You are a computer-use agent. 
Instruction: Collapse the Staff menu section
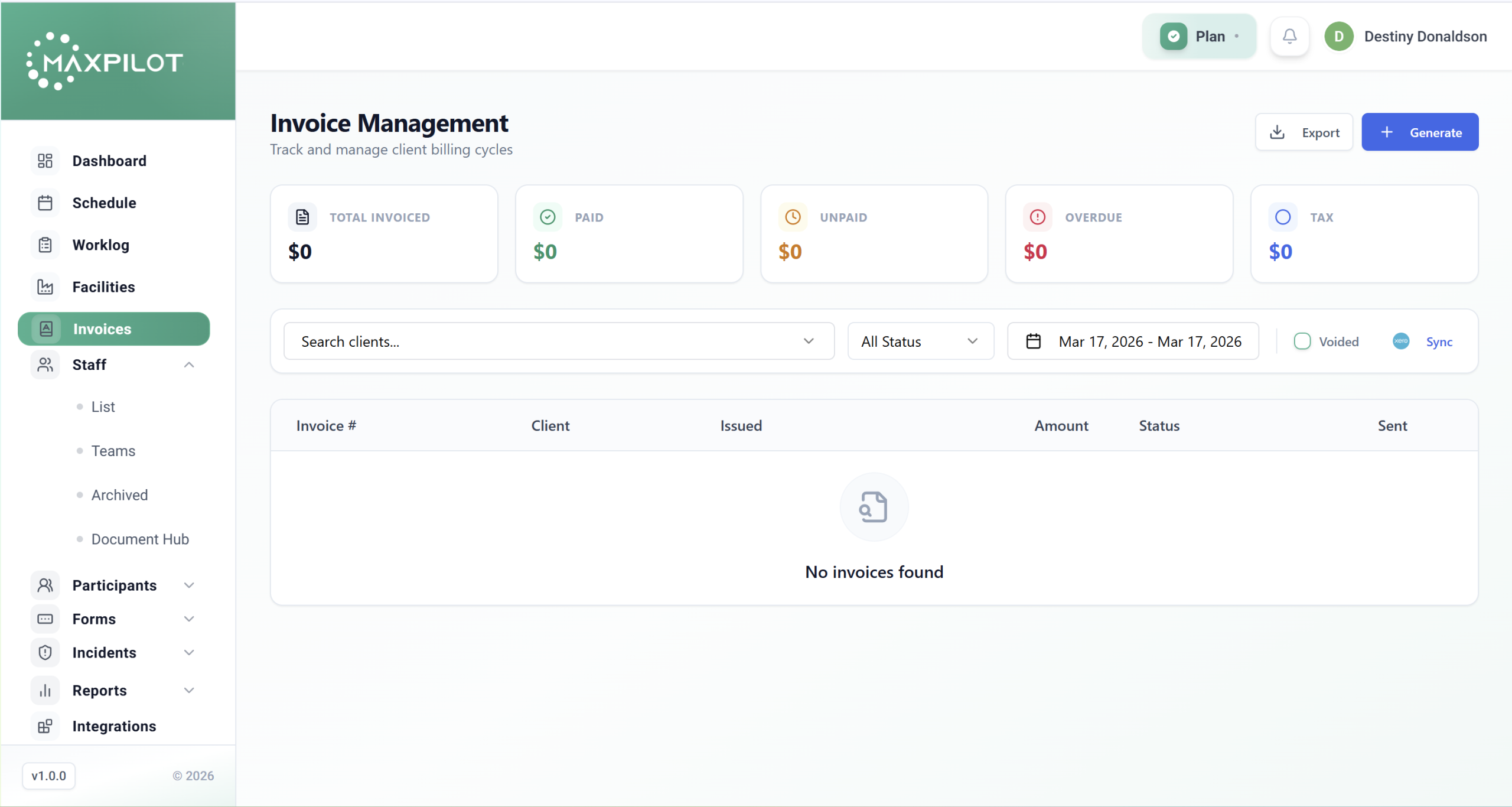point(188,365)
